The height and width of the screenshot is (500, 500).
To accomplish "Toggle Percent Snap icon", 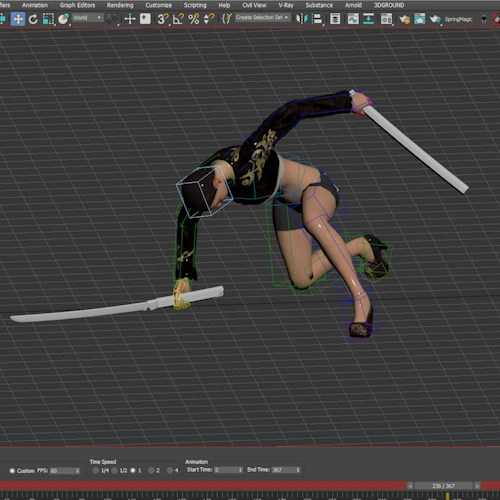I will pyautogui.click(x=194, y=19).
